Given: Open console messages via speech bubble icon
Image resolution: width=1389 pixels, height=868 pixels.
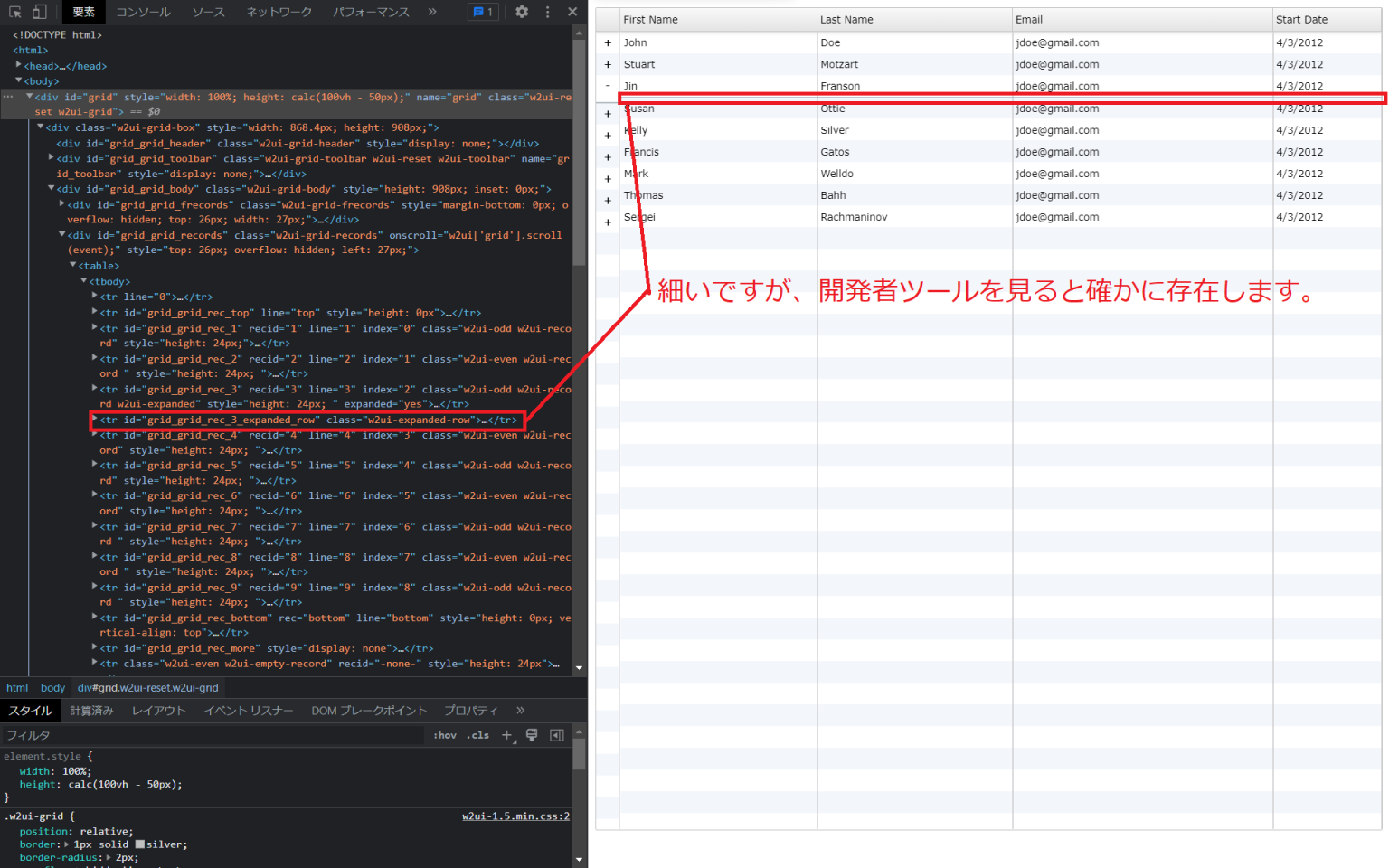Looking at the screenshot, I should coord(480,11).
